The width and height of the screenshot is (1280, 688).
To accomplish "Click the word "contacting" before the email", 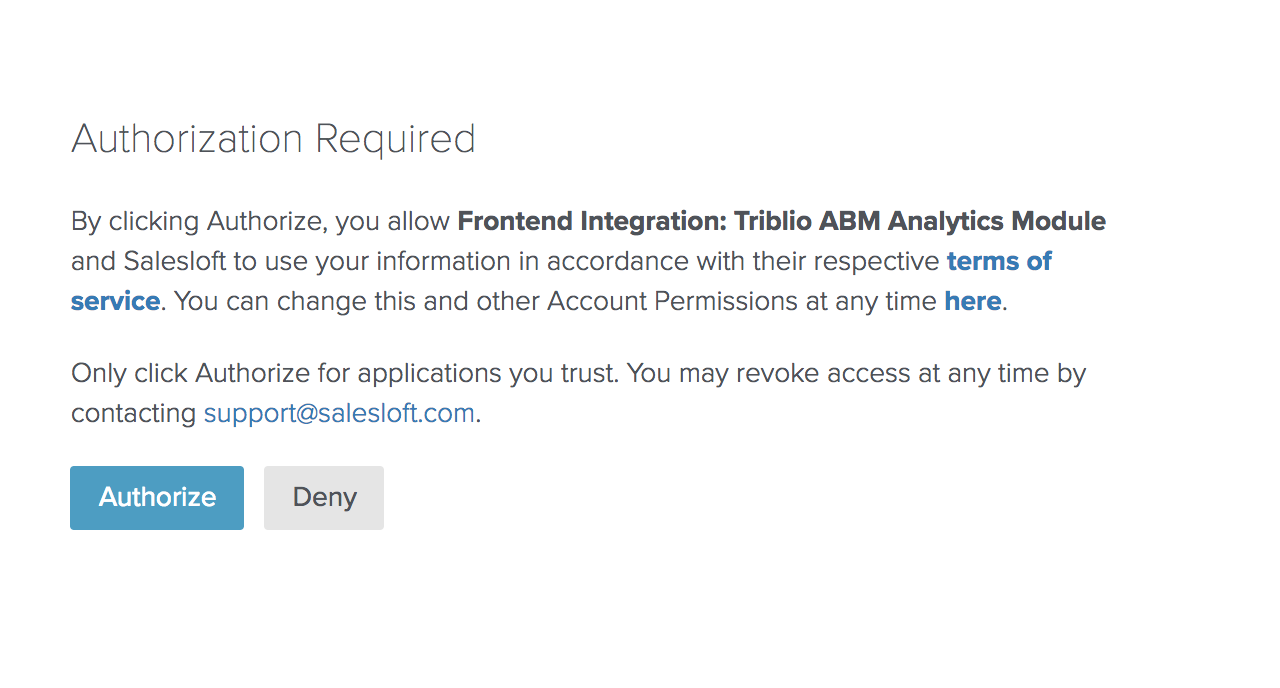I will pos(134,413).
